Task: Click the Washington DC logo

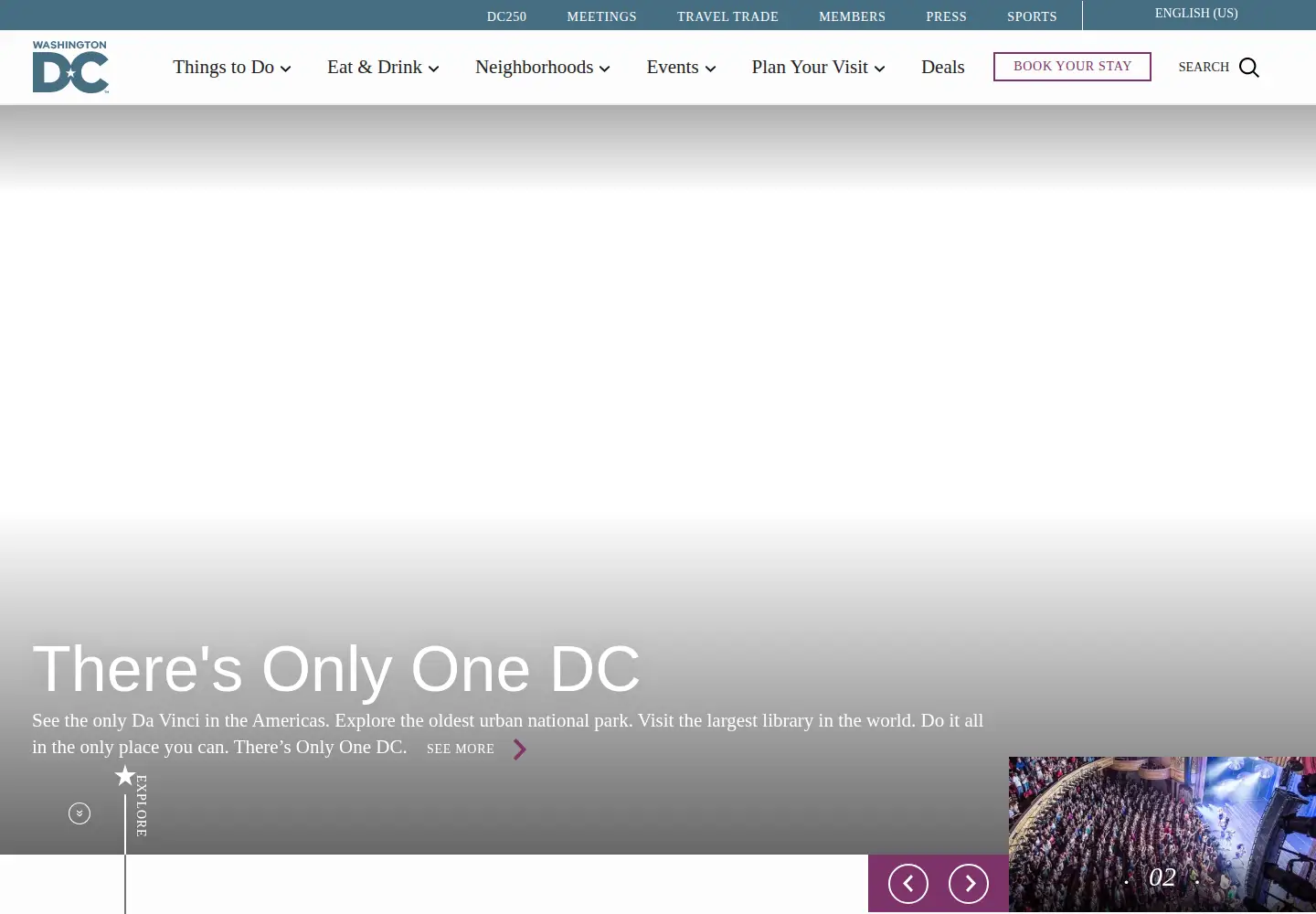Action: point(70,67)
